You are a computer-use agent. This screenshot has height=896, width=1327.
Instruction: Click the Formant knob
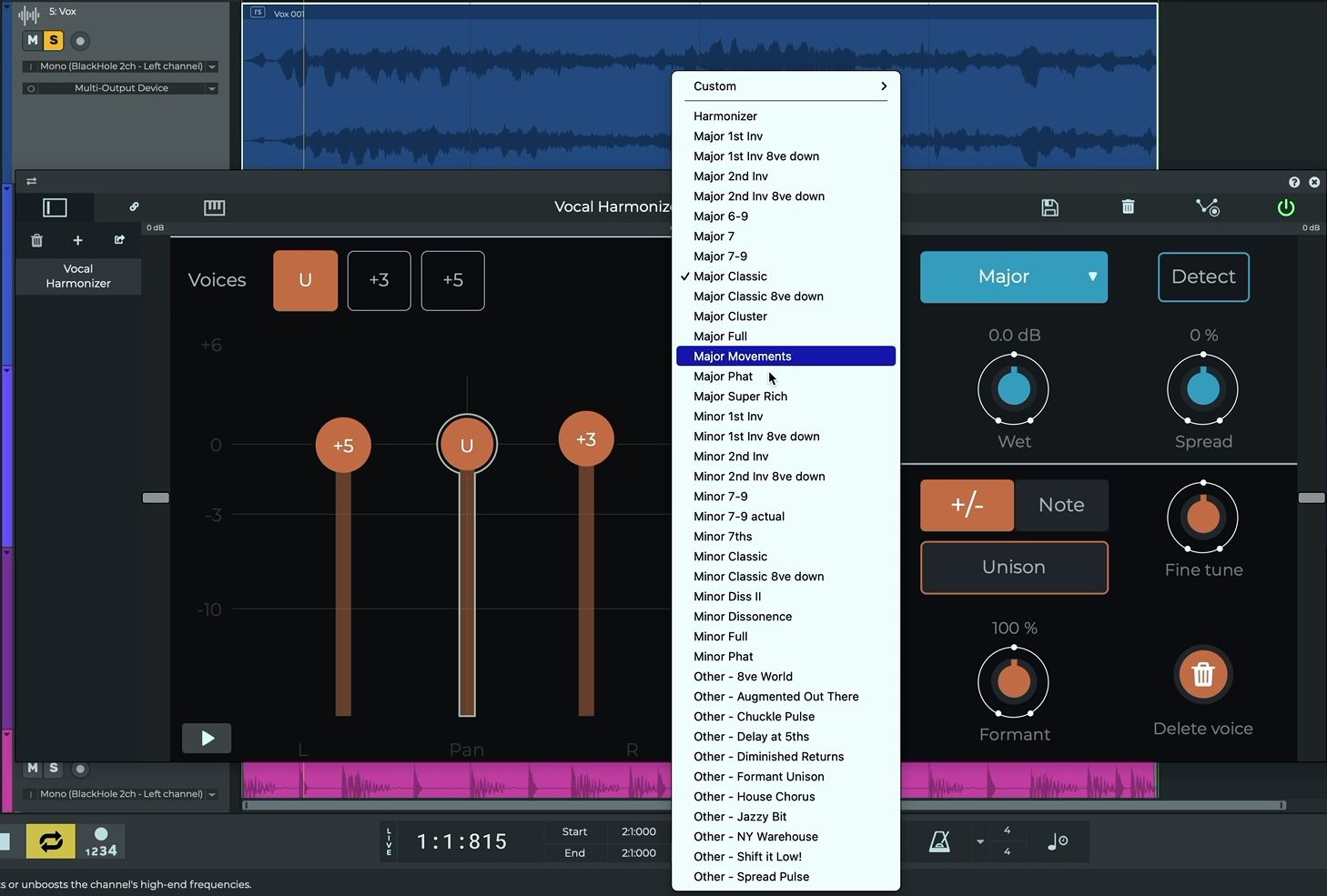[1014, 682]
